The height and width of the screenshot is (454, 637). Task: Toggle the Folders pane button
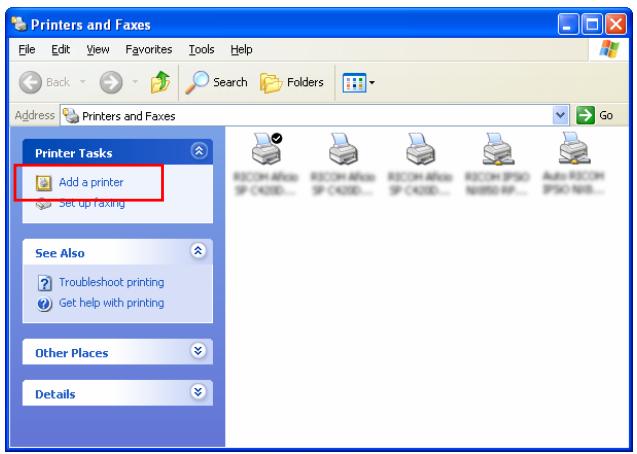point(292,82)
